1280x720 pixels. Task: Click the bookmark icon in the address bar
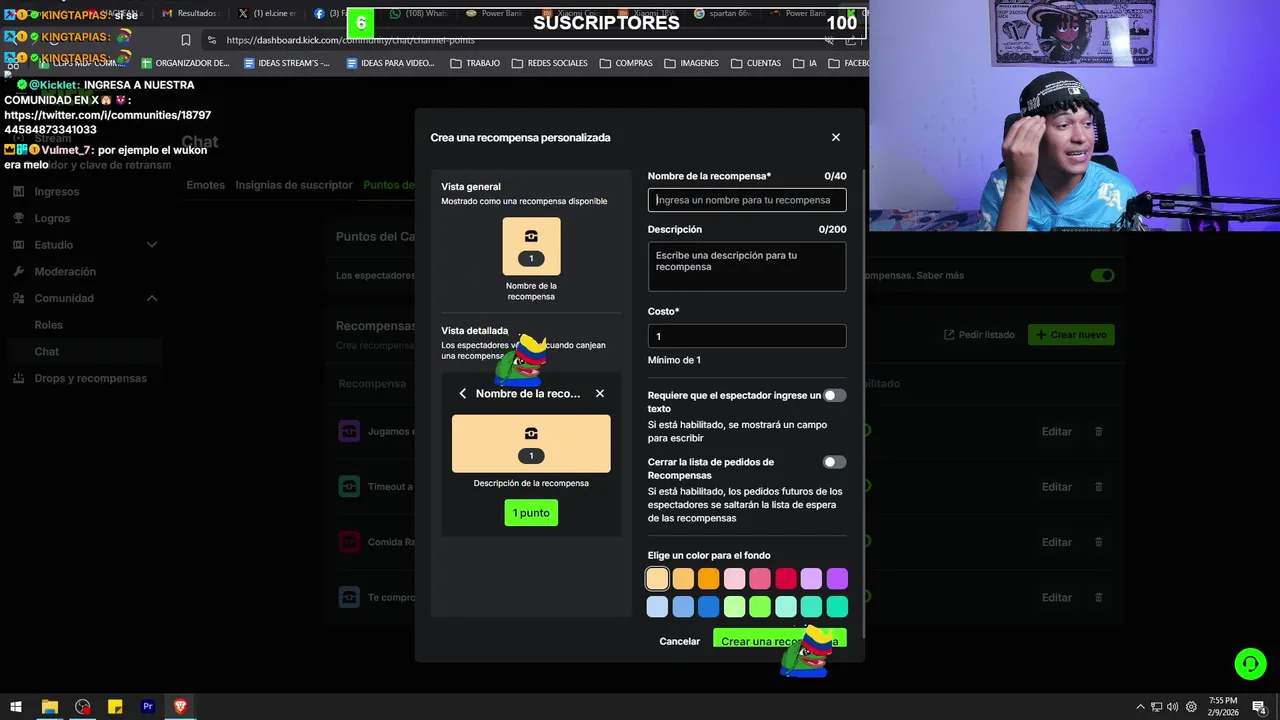click(185, 40)
